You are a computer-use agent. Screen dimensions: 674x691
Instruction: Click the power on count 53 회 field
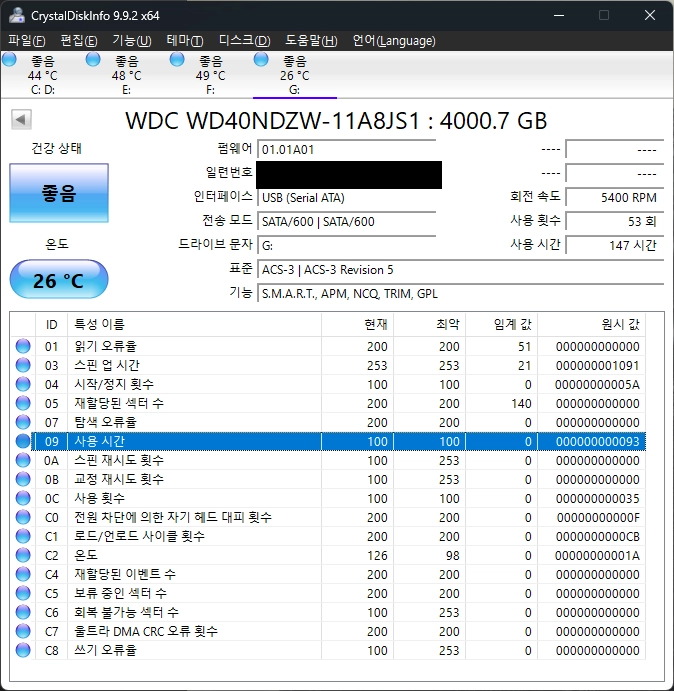coord(614,221)
